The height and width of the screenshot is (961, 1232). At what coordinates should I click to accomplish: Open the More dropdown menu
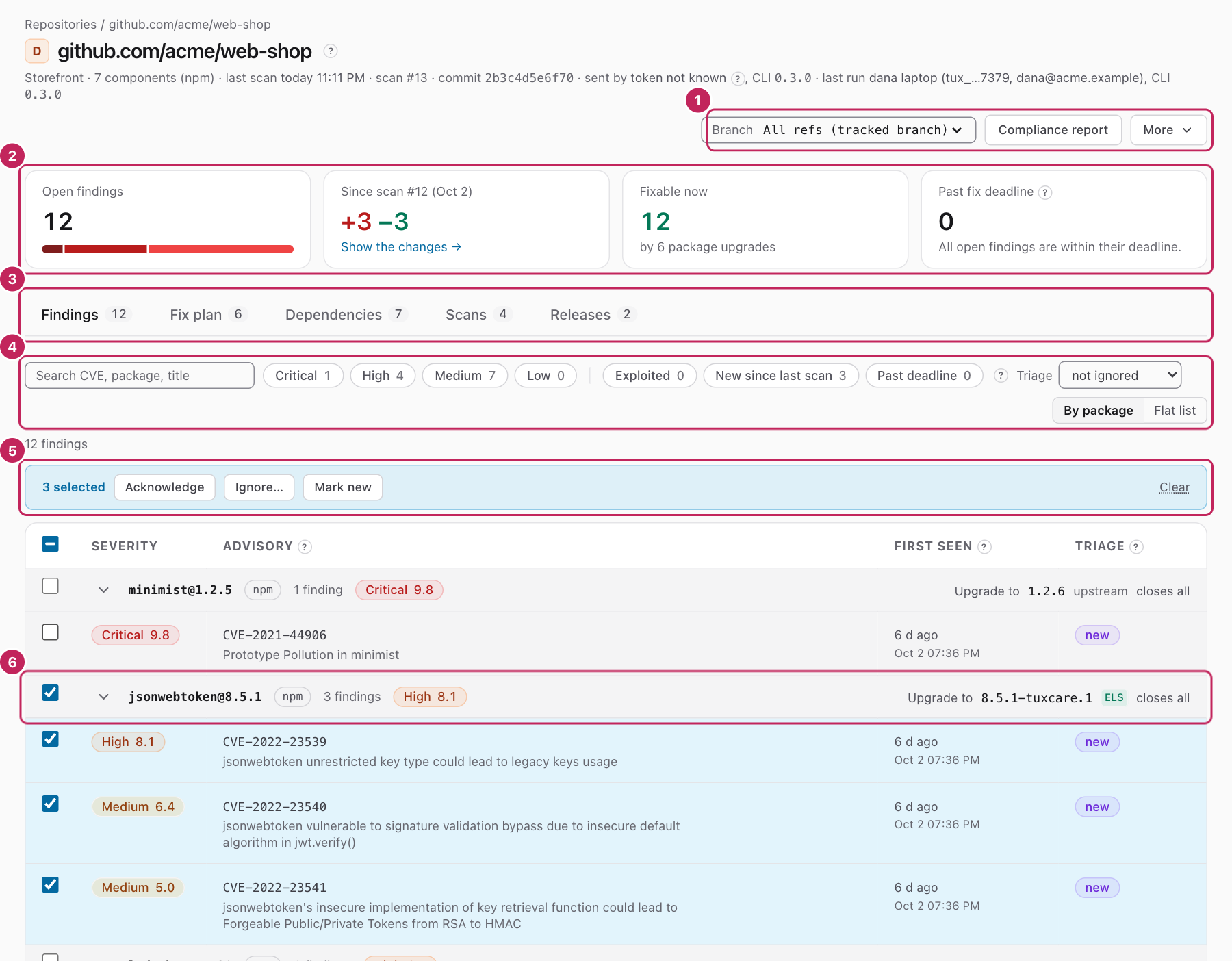coord(1168,130)
